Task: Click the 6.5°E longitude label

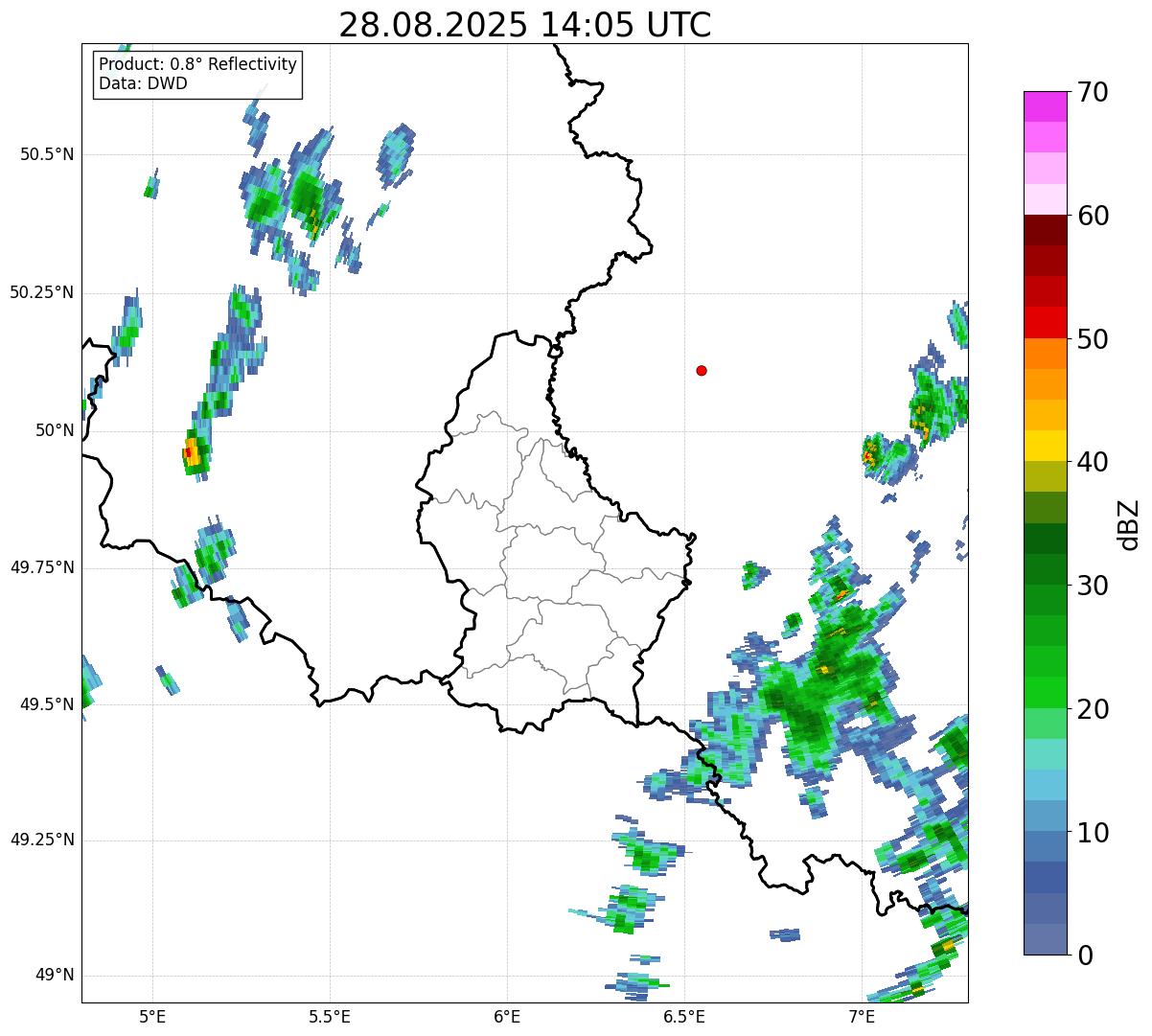Action: coord(684,1016)
